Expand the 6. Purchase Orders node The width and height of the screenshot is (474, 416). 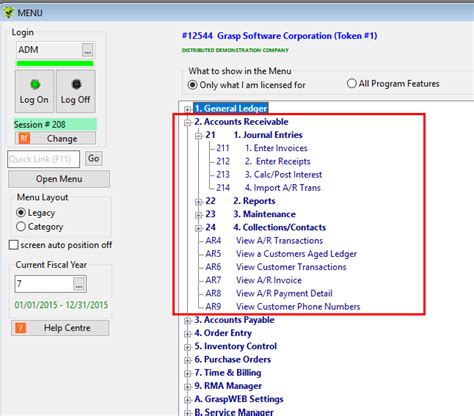point(187,360)
